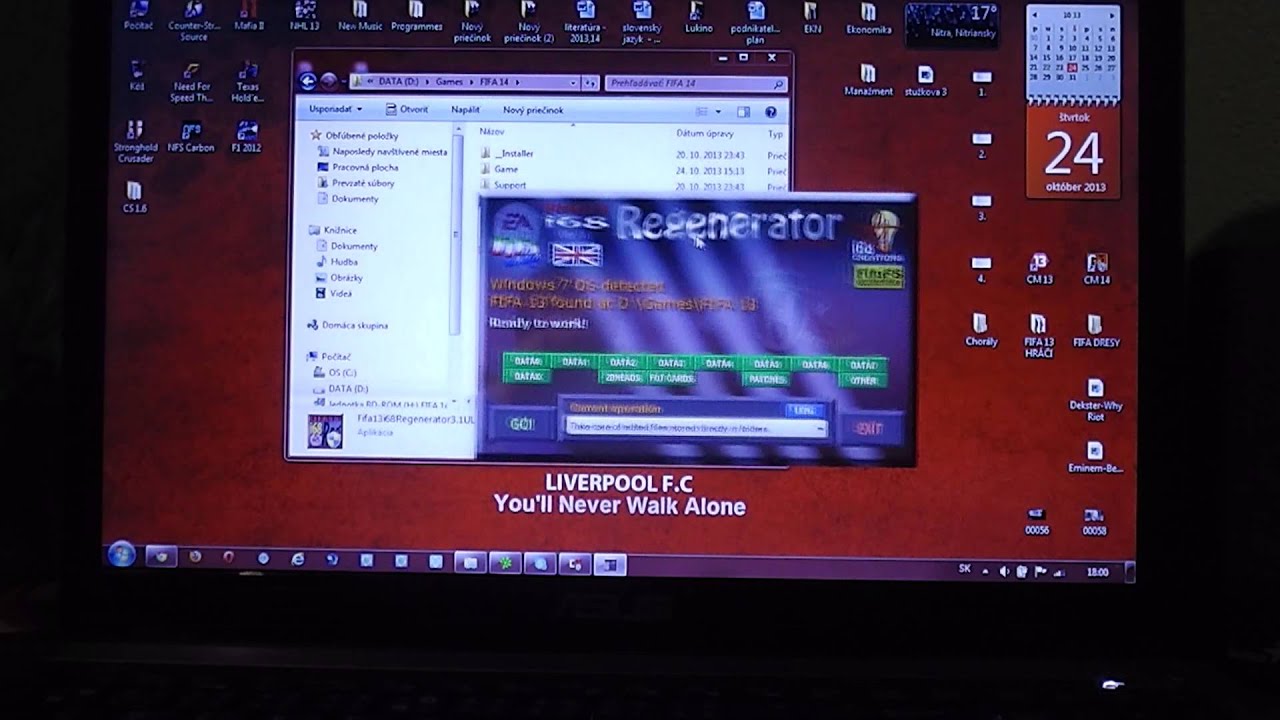
Task: Start regeneration with the GO! button
Action: coord(522,424)
